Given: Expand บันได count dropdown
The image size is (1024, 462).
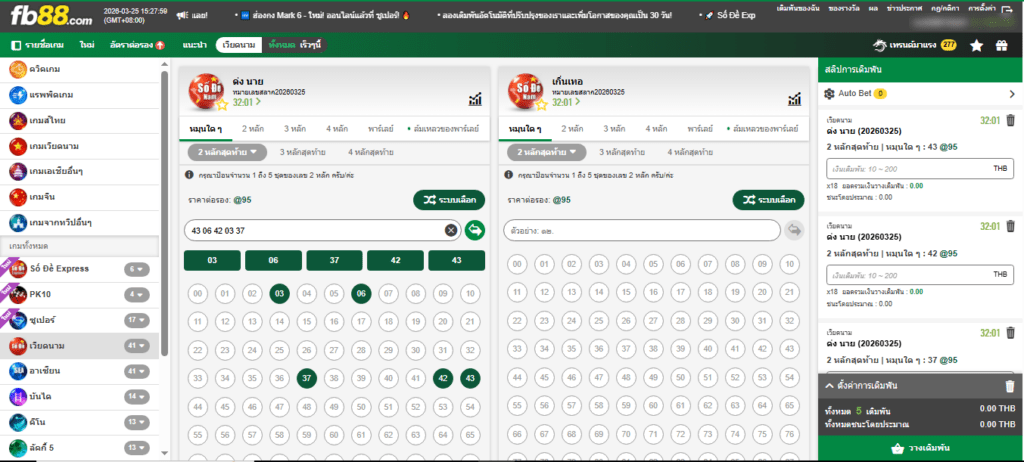Looking at the screenshot, I should [x=136, y=397].
